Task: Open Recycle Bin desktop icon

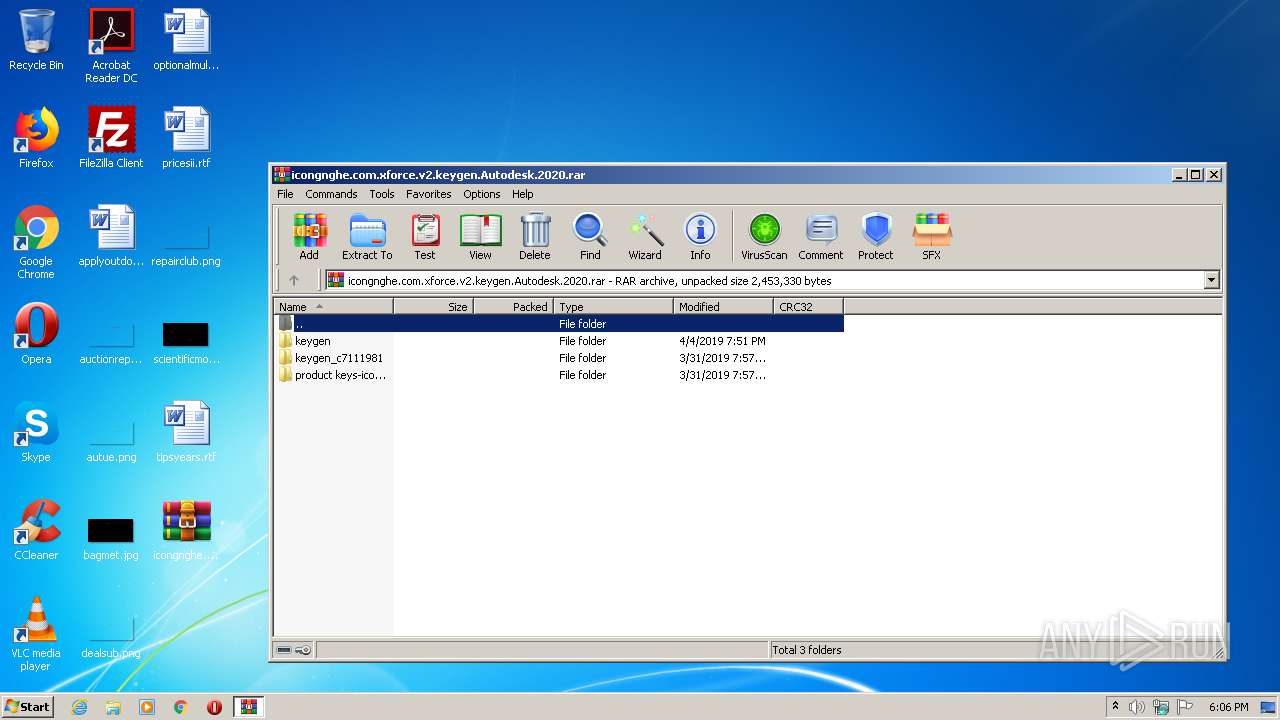Action: [x=36, y=41]
